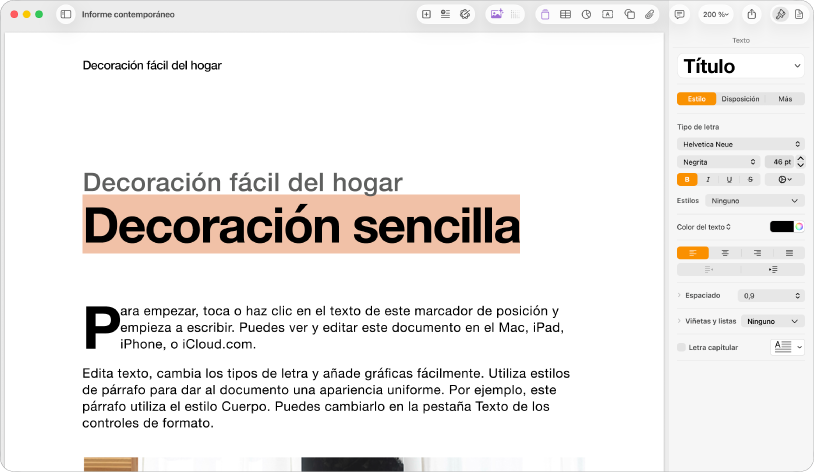
Task: Click the Tipo de letra label
Action: click(x=698, y=127)
